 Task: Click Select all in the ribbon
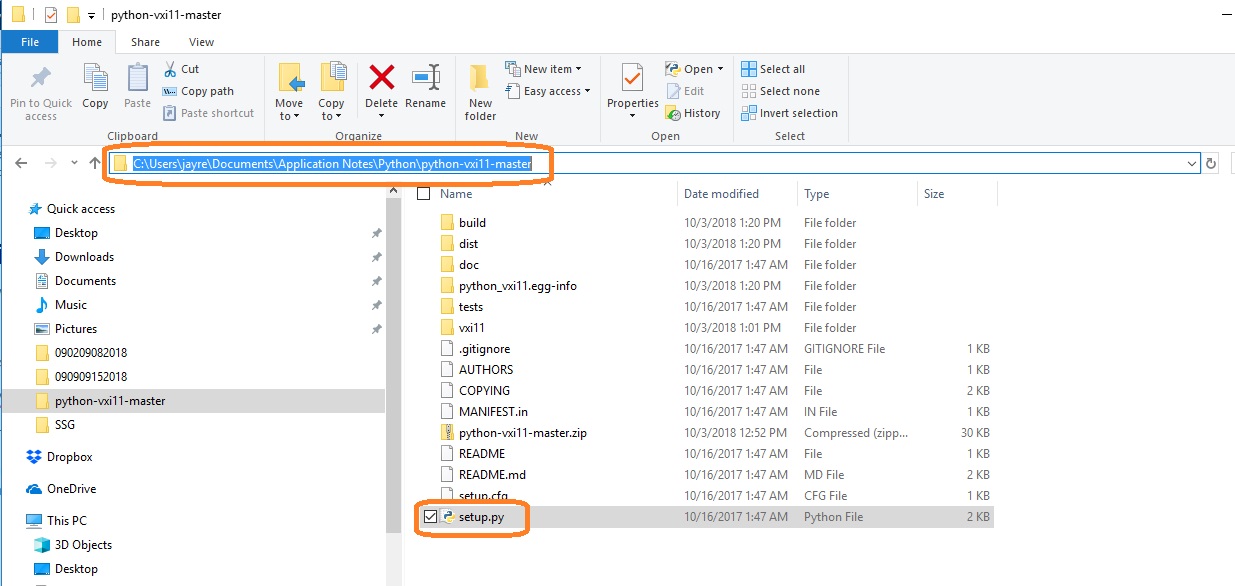point(773,69)
